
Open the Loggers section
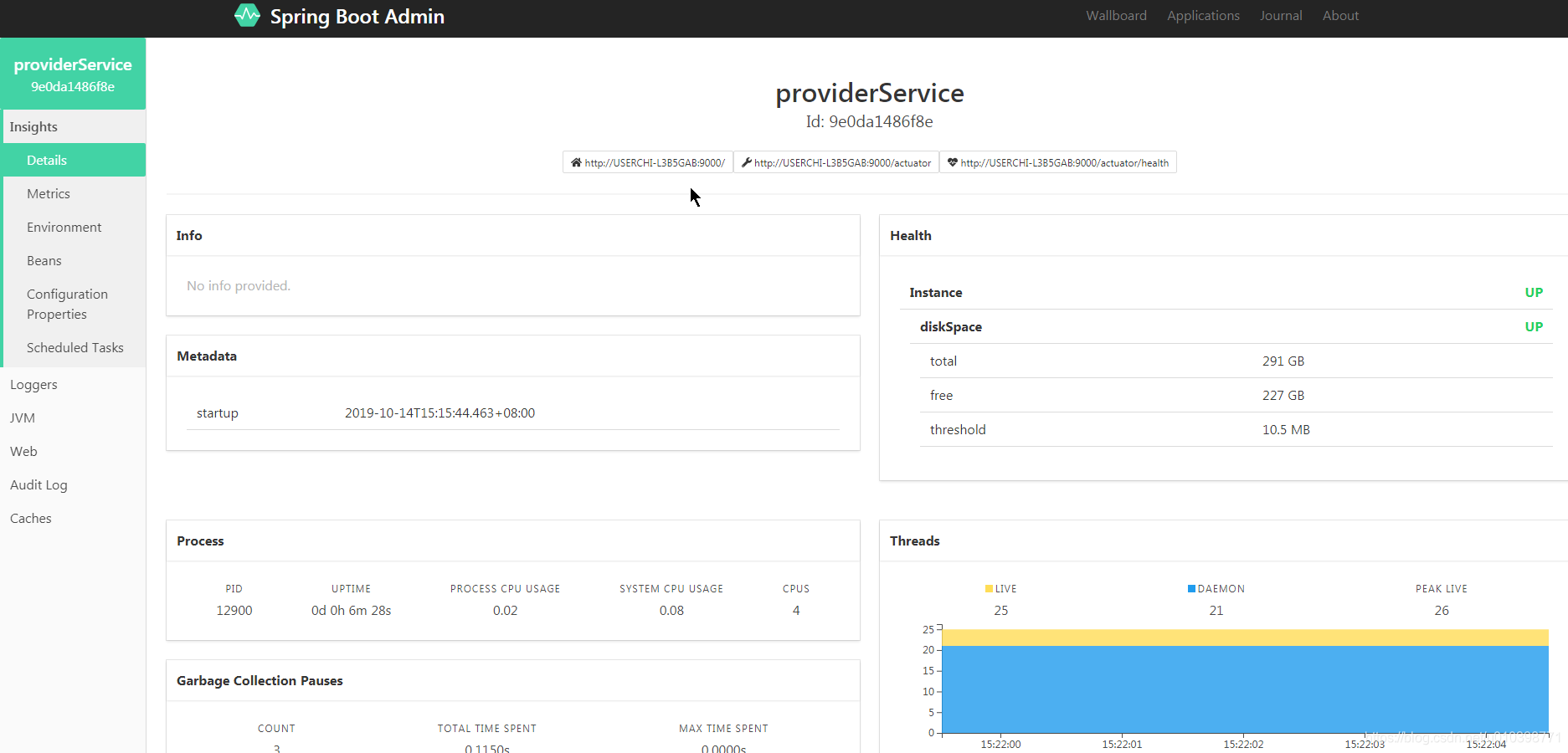pyautogui.click(x=73, y=384)
